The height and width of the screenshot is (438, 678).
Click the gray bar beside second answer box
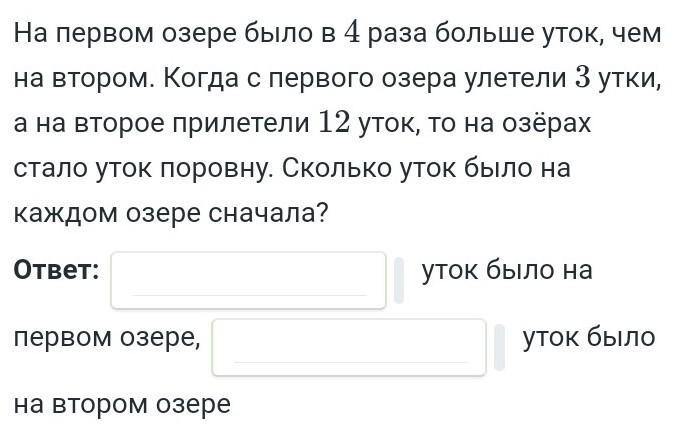[499, 347]
